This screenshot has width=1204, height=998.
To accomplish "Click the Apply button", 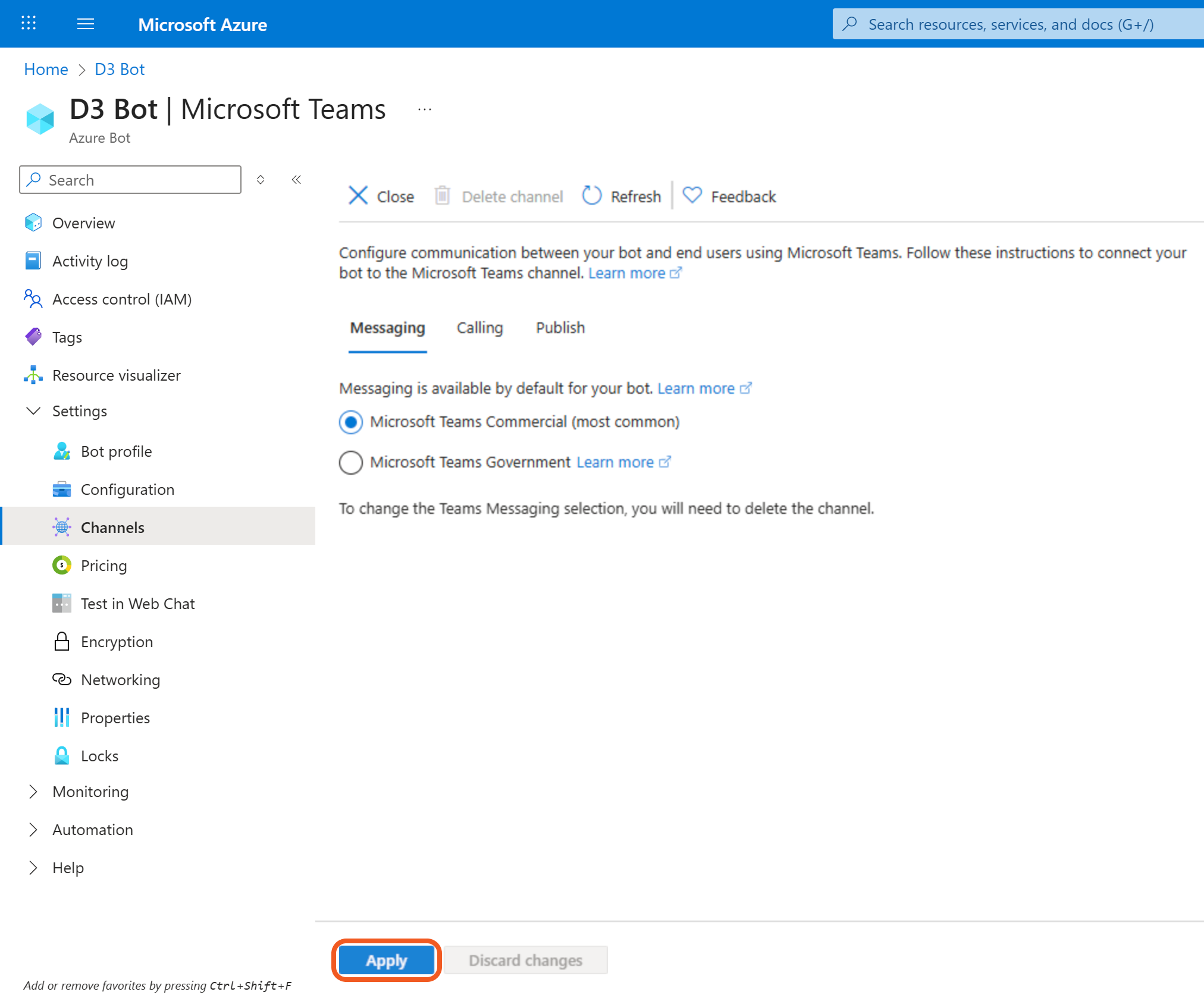I will [x=386, y=960].
